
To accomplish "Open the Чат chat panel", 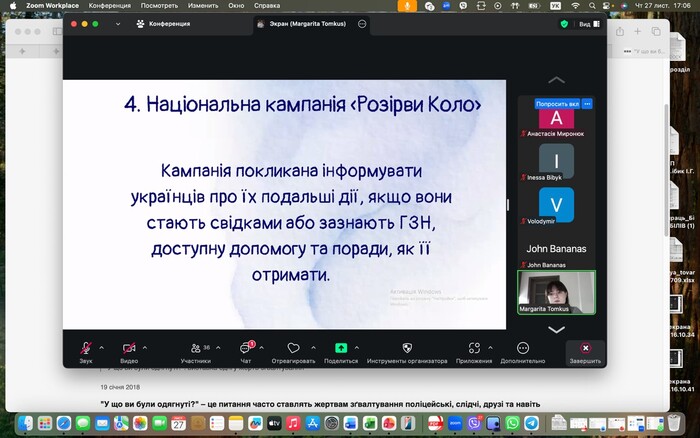I will pos(246,348).
